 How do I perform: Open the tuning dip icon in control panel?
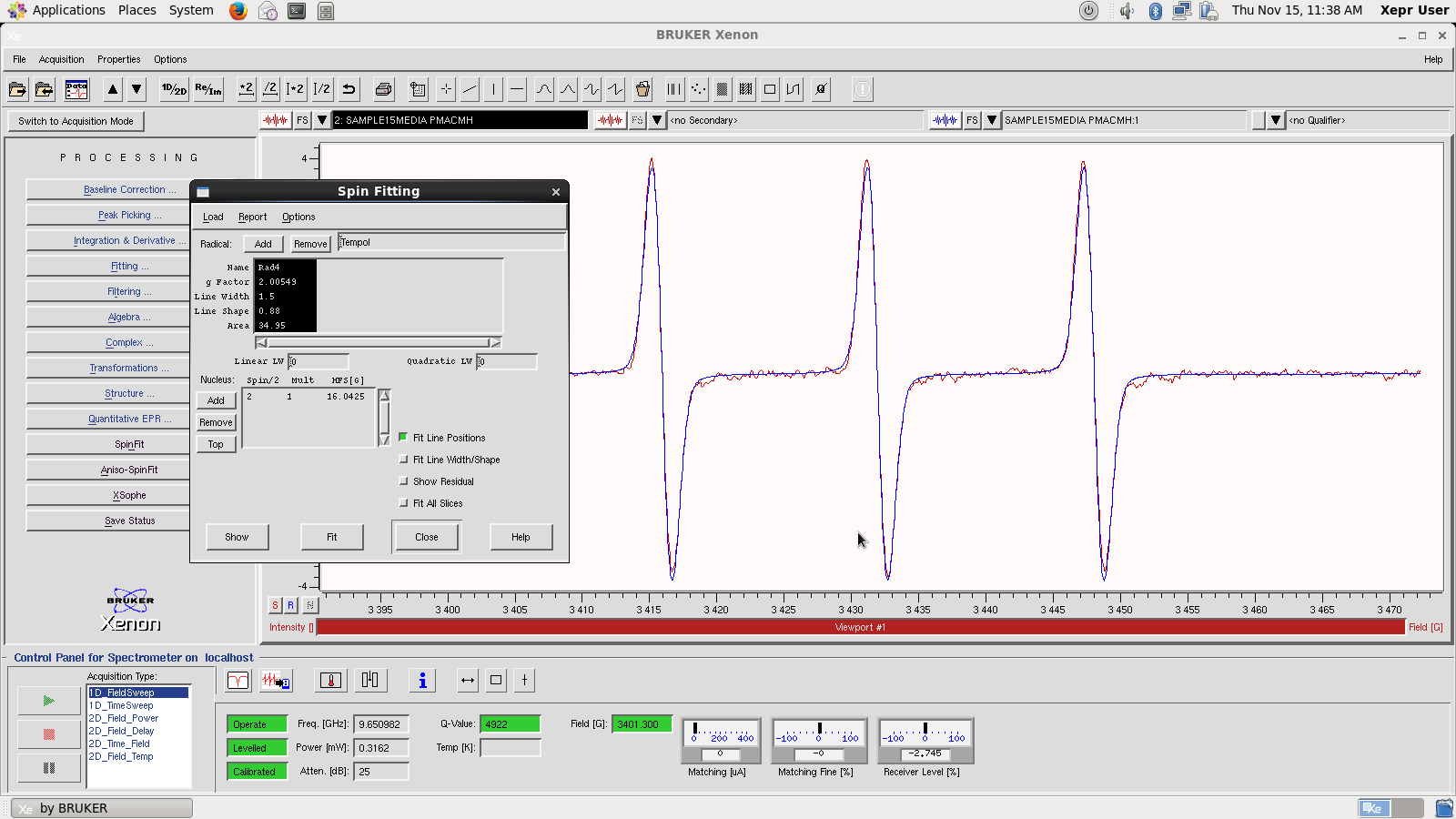[x=238, y=681]
